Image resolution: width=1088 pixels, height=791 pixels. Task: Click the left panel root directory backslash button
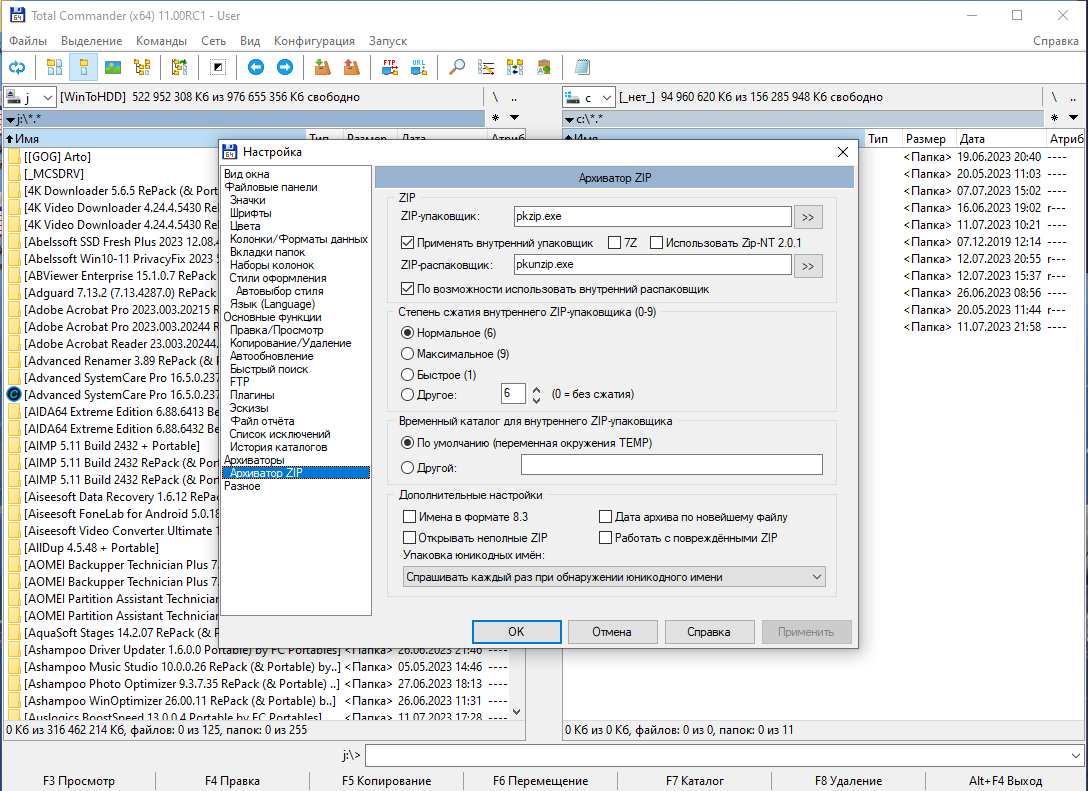(x=495, y=97)
